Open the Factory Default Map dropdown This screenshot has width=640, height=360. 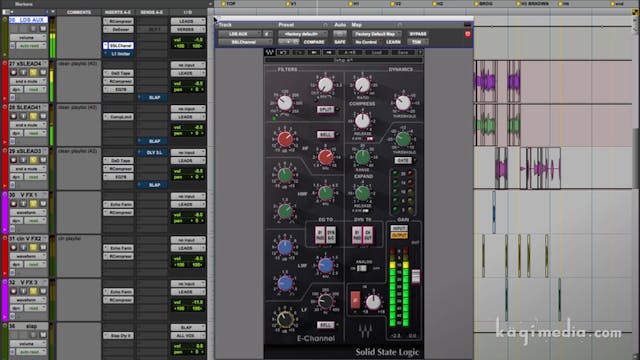(376, 34)
